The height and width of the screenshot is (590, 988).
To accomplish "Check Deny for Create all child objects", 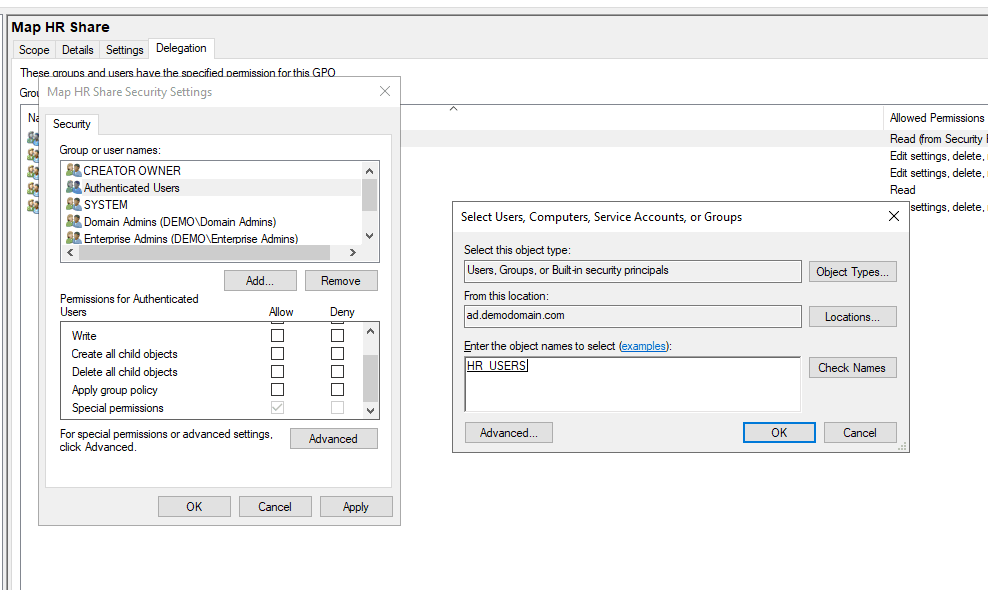I will tap(337, 354).
